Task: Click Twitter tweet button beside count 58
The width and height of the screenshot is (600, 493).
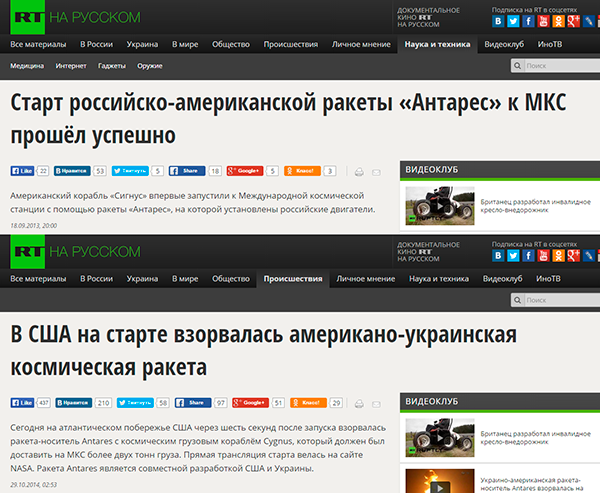Action: pos(135,403)
